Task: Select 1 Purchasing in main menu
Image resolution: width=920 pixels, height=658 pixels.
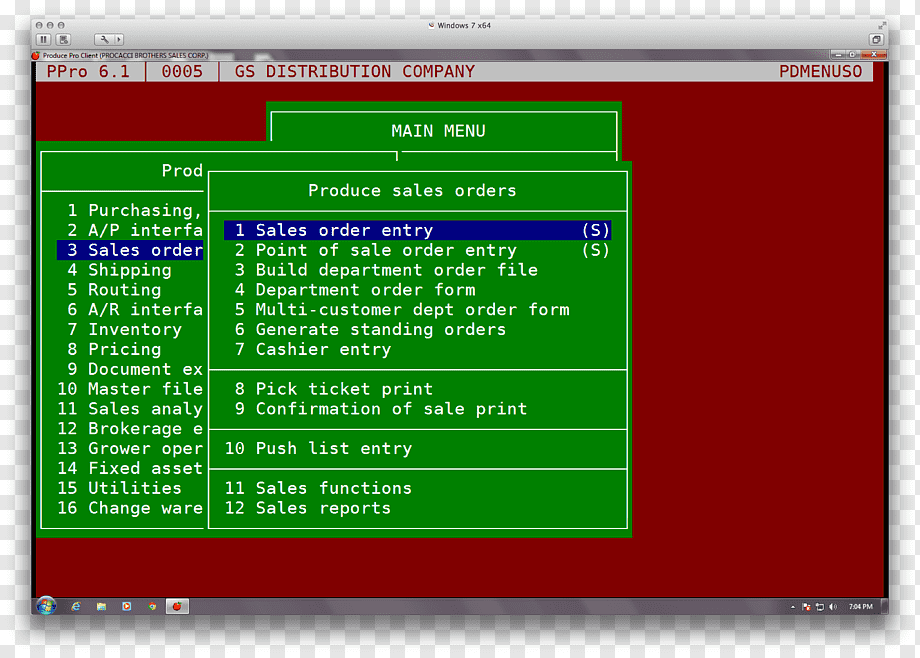Action: (x=130, y=210)
